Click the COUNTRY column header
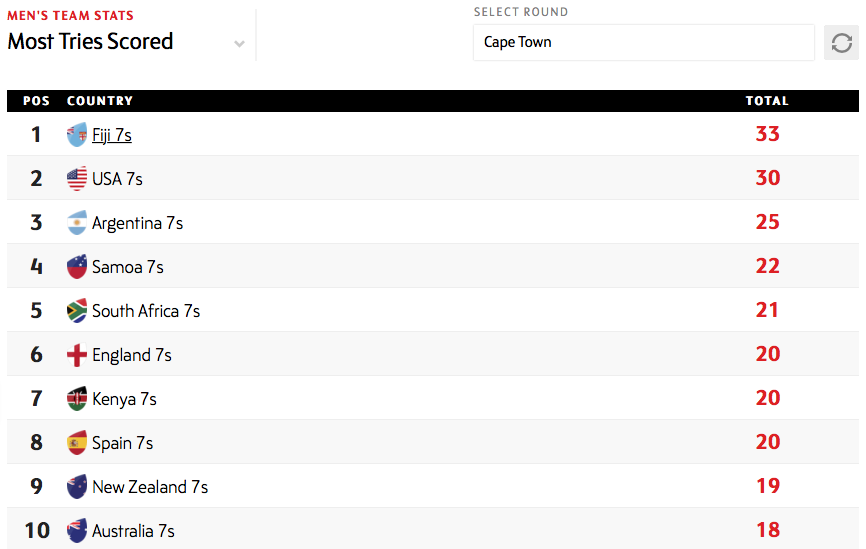The width and height of the screenshot is (866, 549). [x=100, y=101]
